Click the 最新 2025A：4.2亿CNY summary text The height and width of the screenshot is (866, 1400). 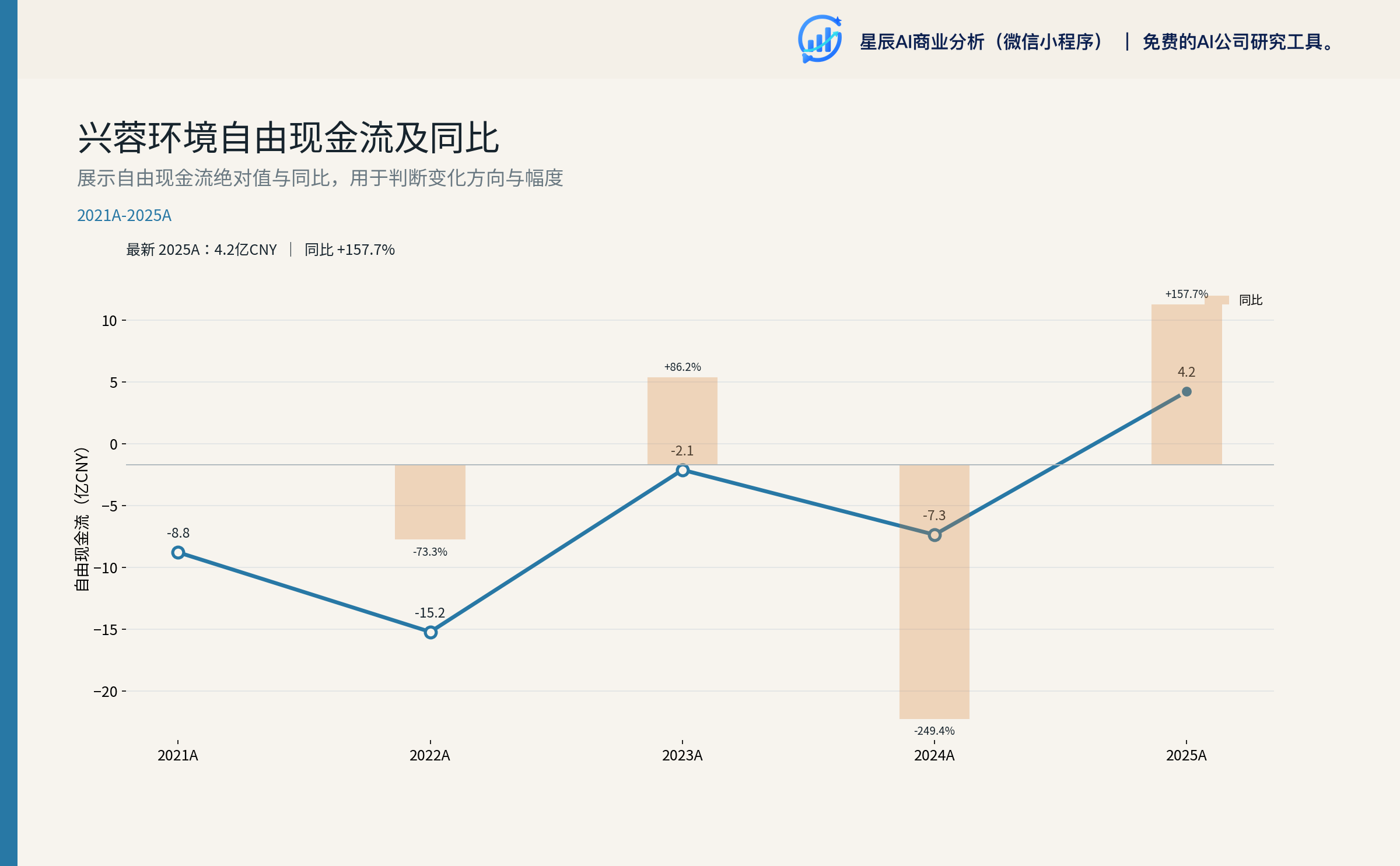point(202,250)
